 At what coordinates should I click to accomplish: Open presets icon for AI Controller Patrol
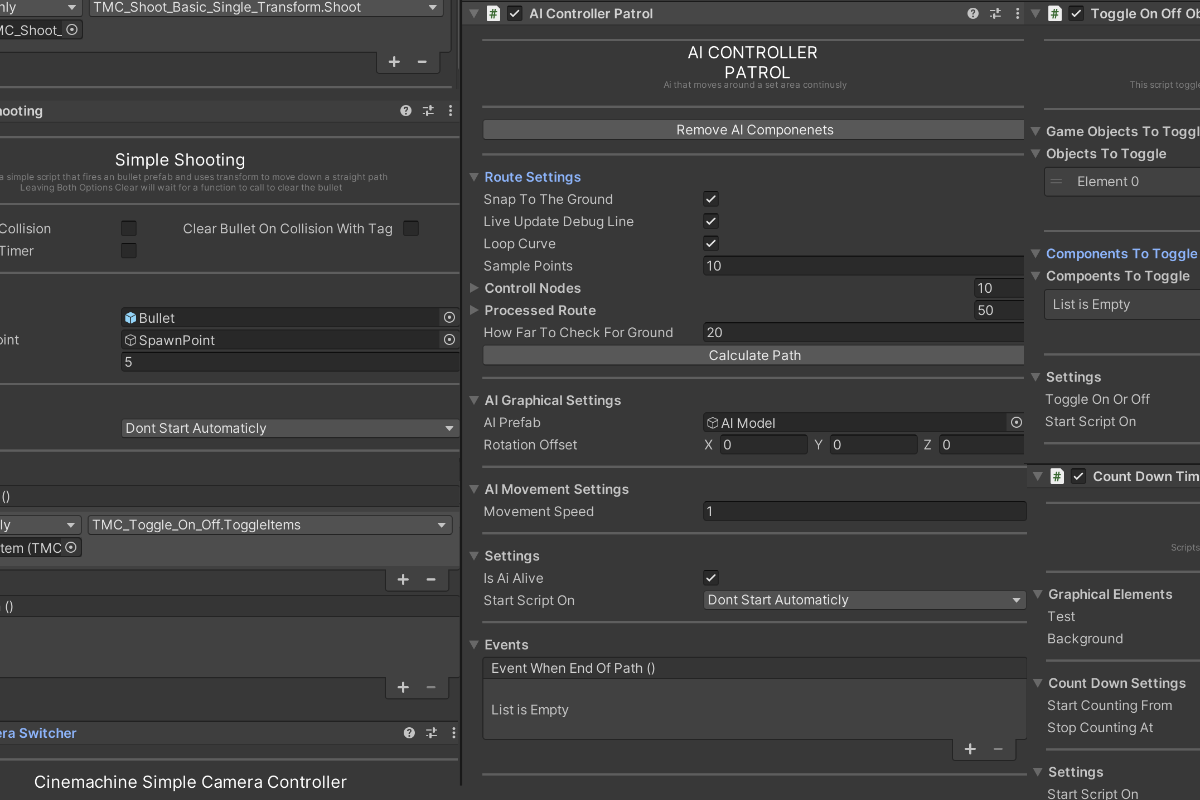pyautogui.click(x=995, y=14)
